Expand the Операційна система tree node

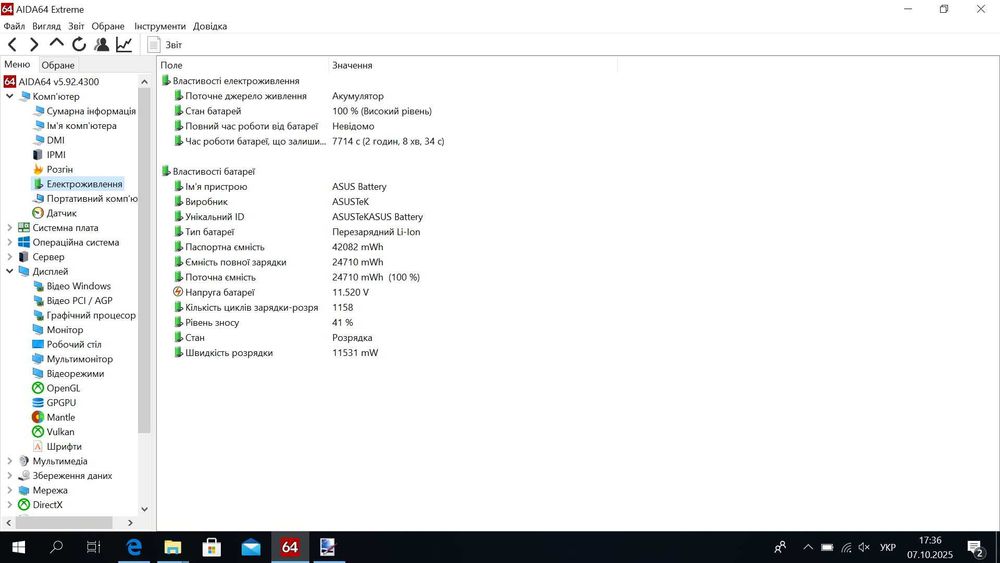click(x=10, y=242)
